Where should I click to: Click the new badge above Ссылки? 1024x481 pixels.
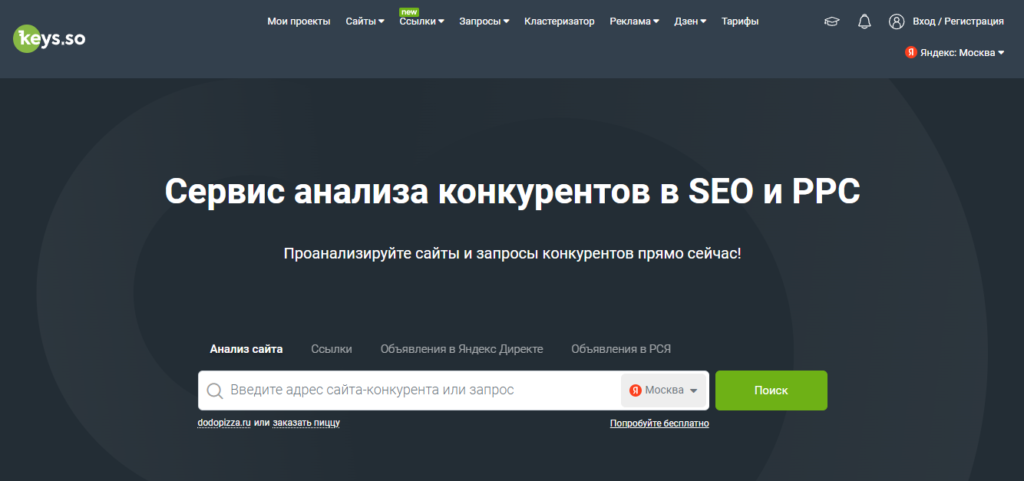coord(409,12)
